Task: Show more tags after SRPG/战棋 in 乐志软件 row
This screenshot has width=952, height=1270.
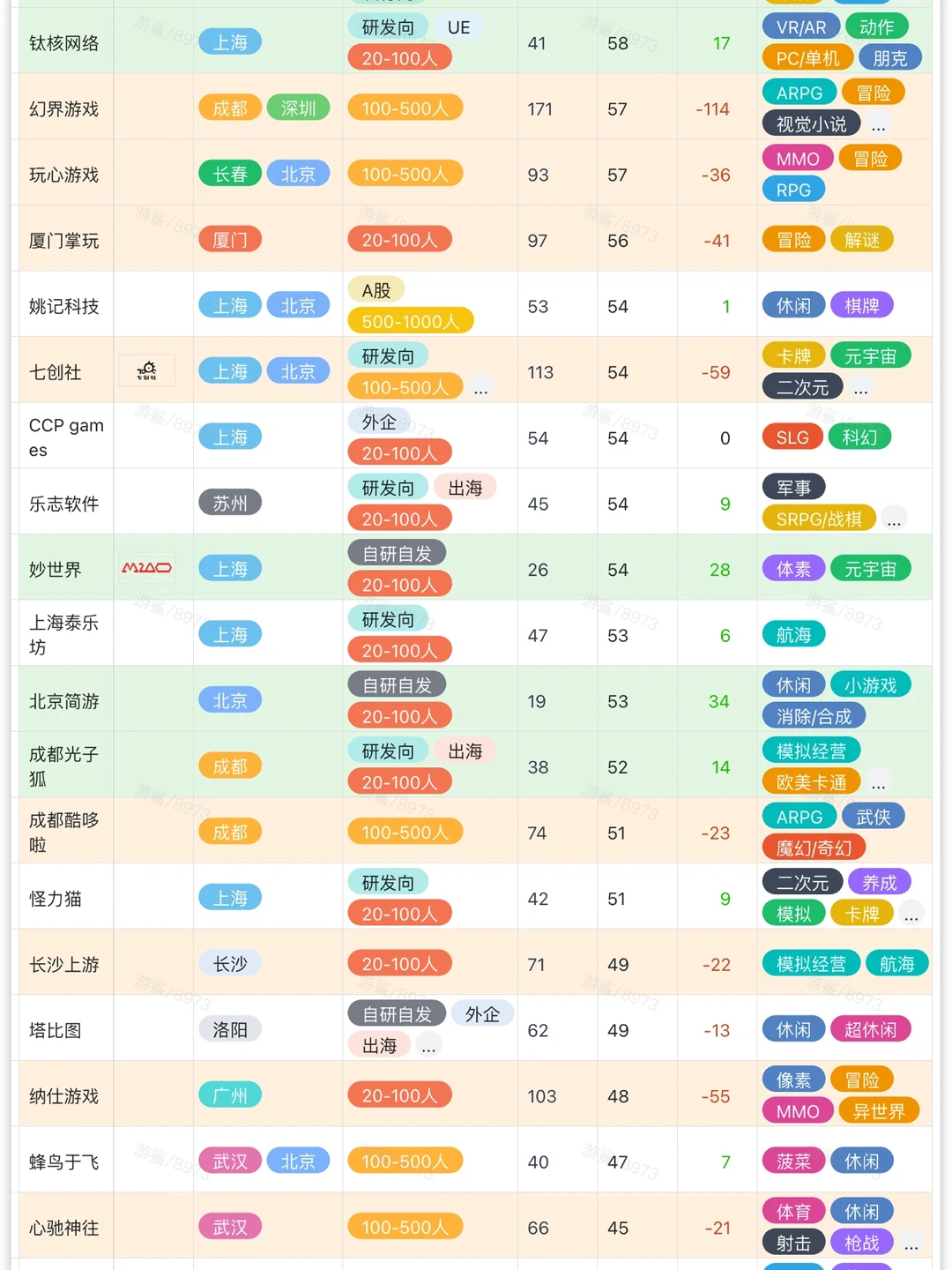Action: pyautogui.click(x=894, y=519)
